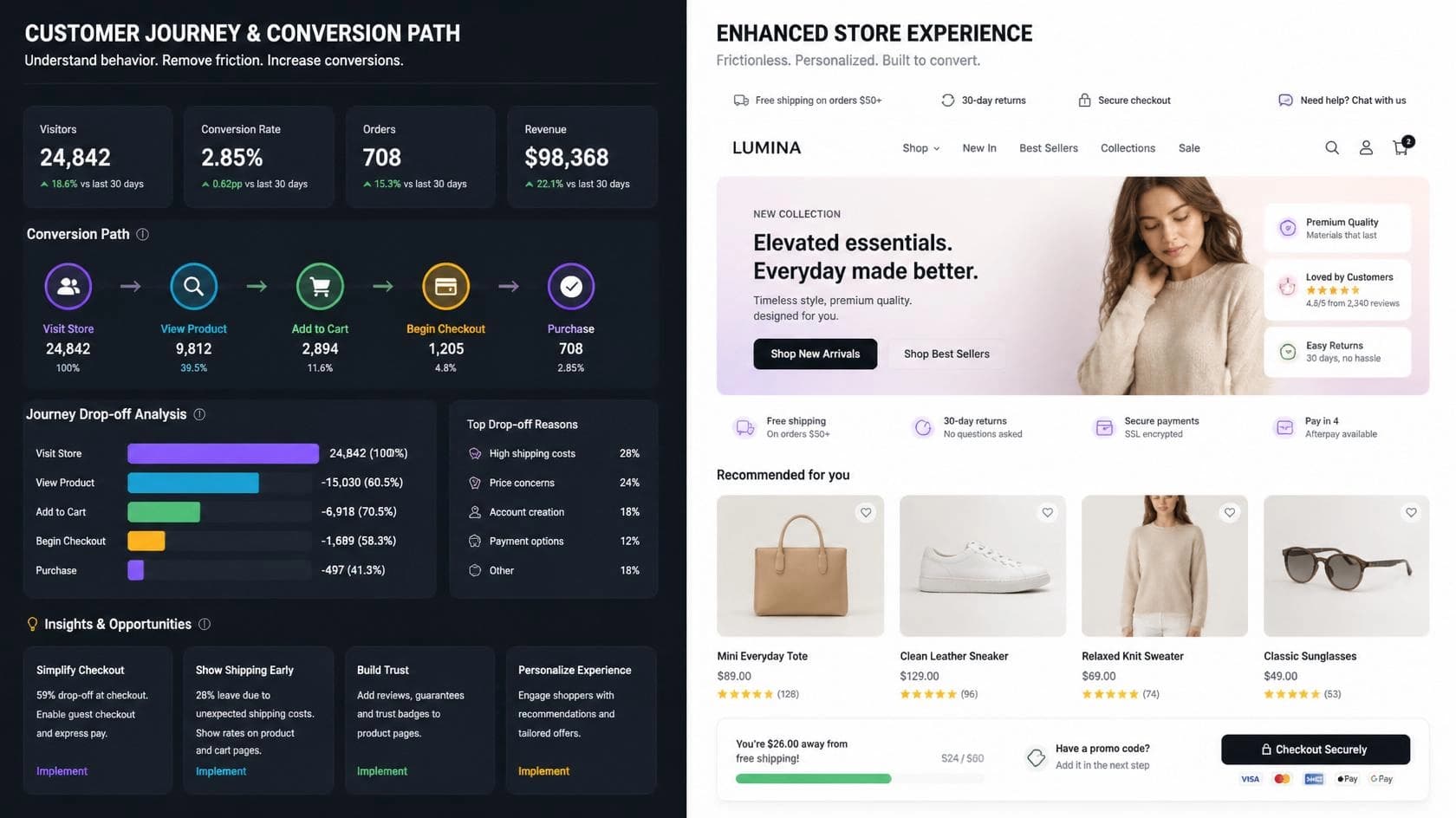The height and width of the screenshot is (818, 1456).
Task: Open Insights & Opportunities info icon
Action: point(205,624)
